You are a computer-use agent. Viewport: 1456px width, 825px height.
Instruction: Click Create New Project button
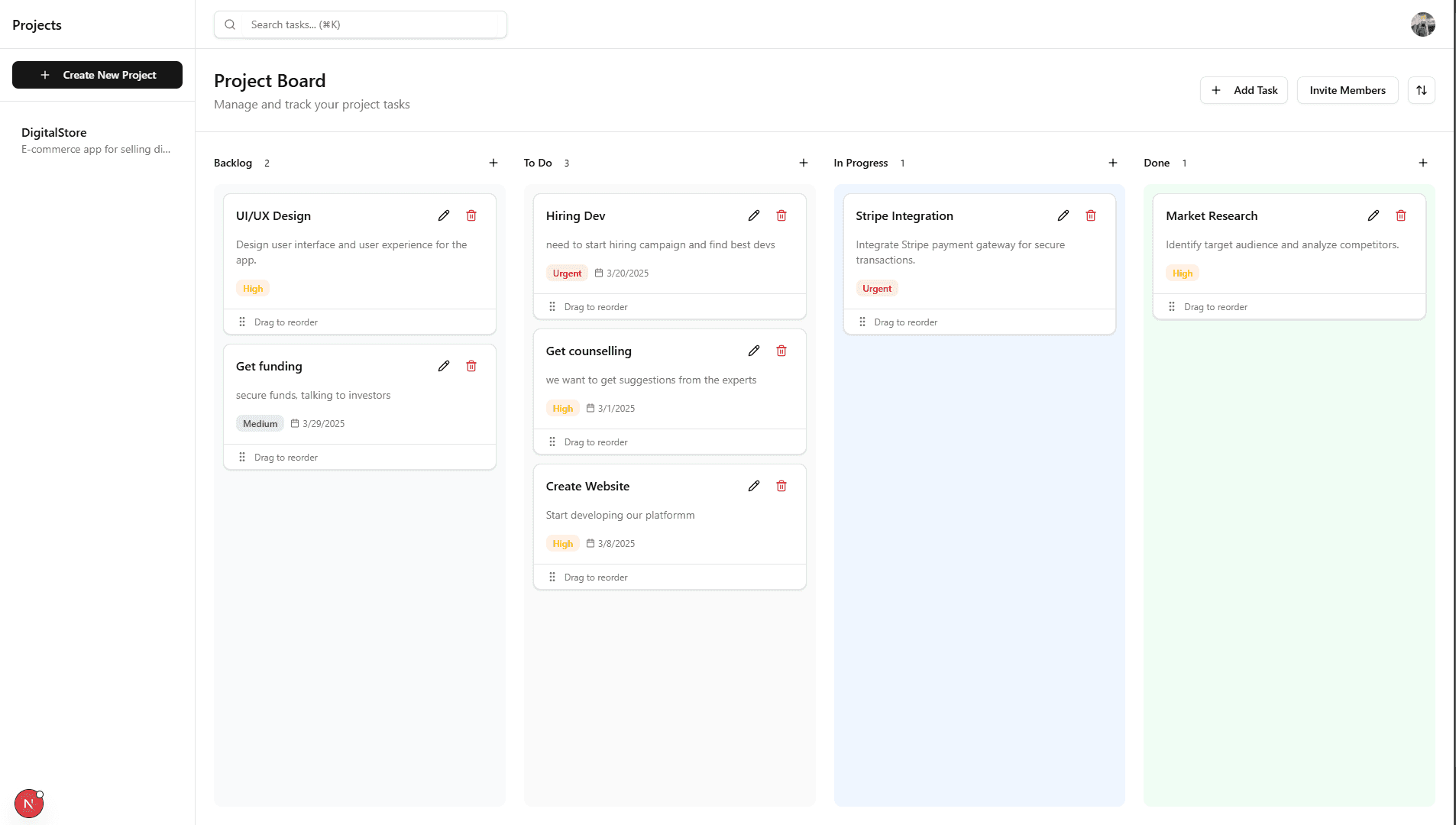[97, 75]
